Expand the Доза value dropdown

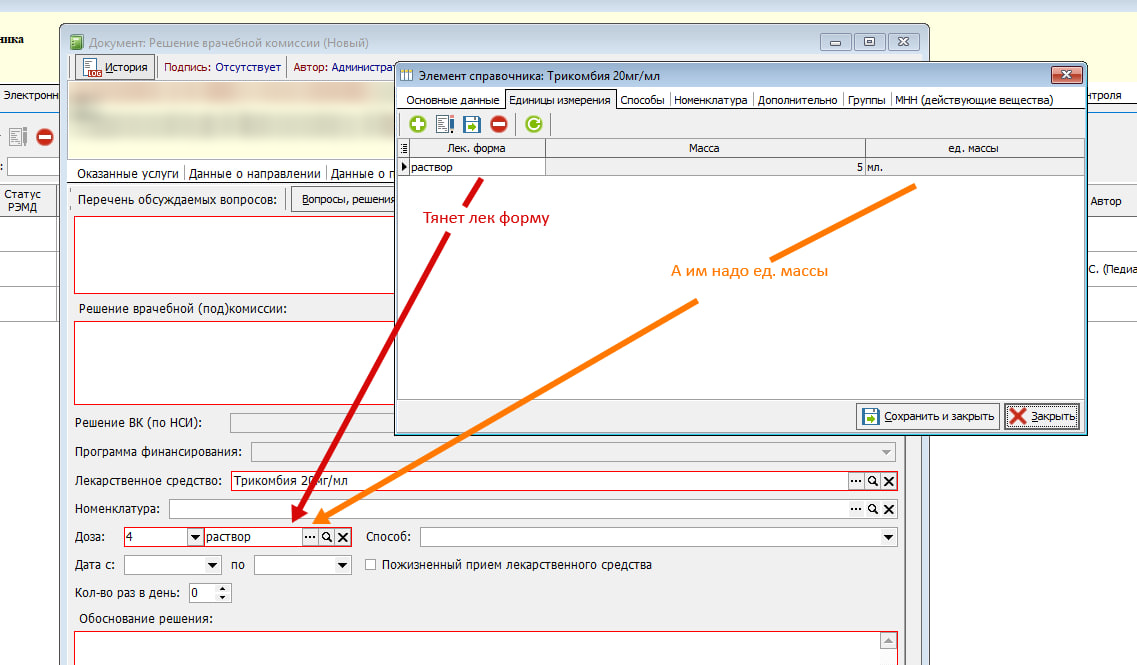pyautogui.click(x=195, y=537)
